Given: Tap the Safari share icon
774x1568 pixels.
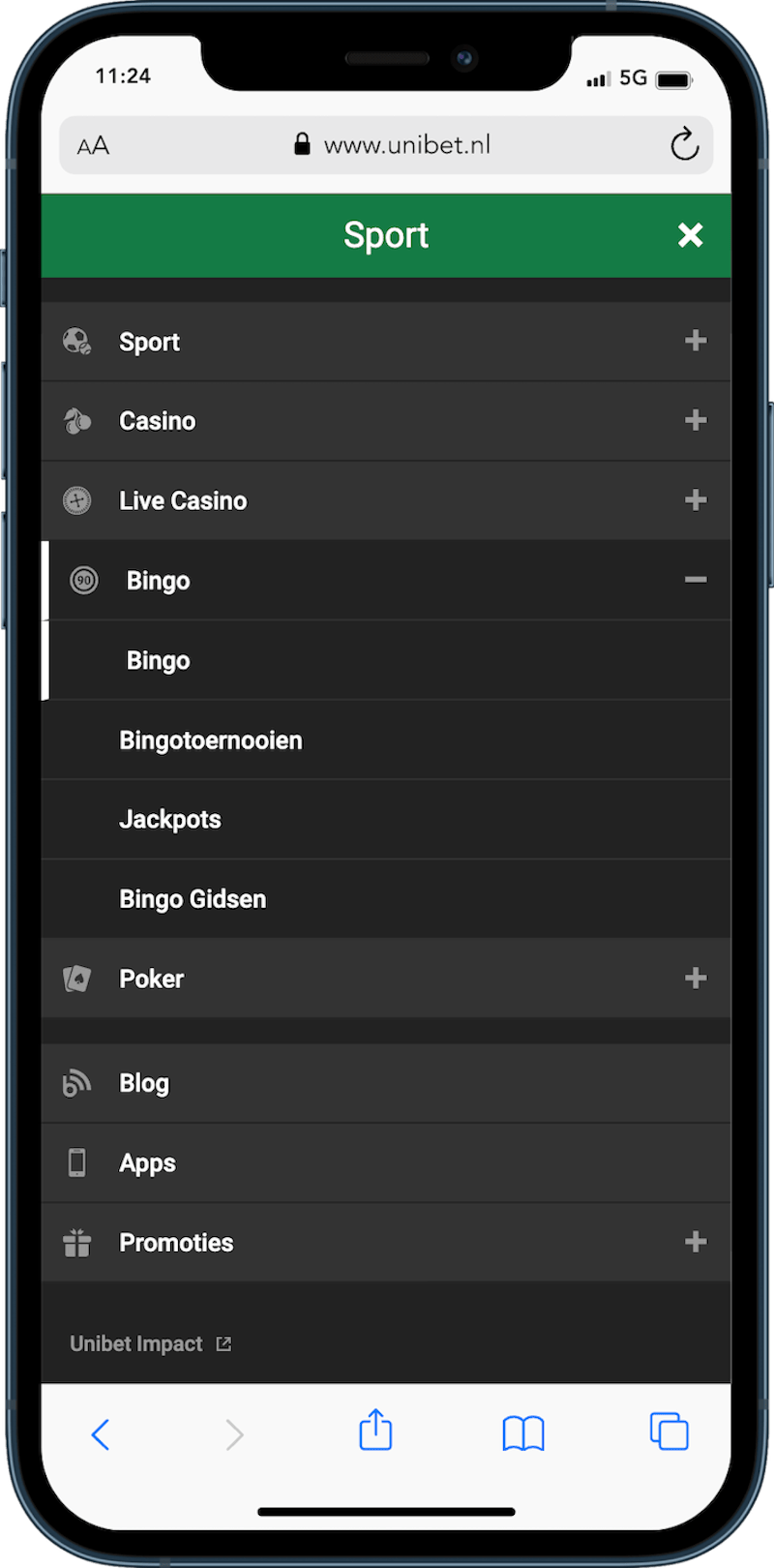Looking at the screenshot, I should (x=375, y=1431).
